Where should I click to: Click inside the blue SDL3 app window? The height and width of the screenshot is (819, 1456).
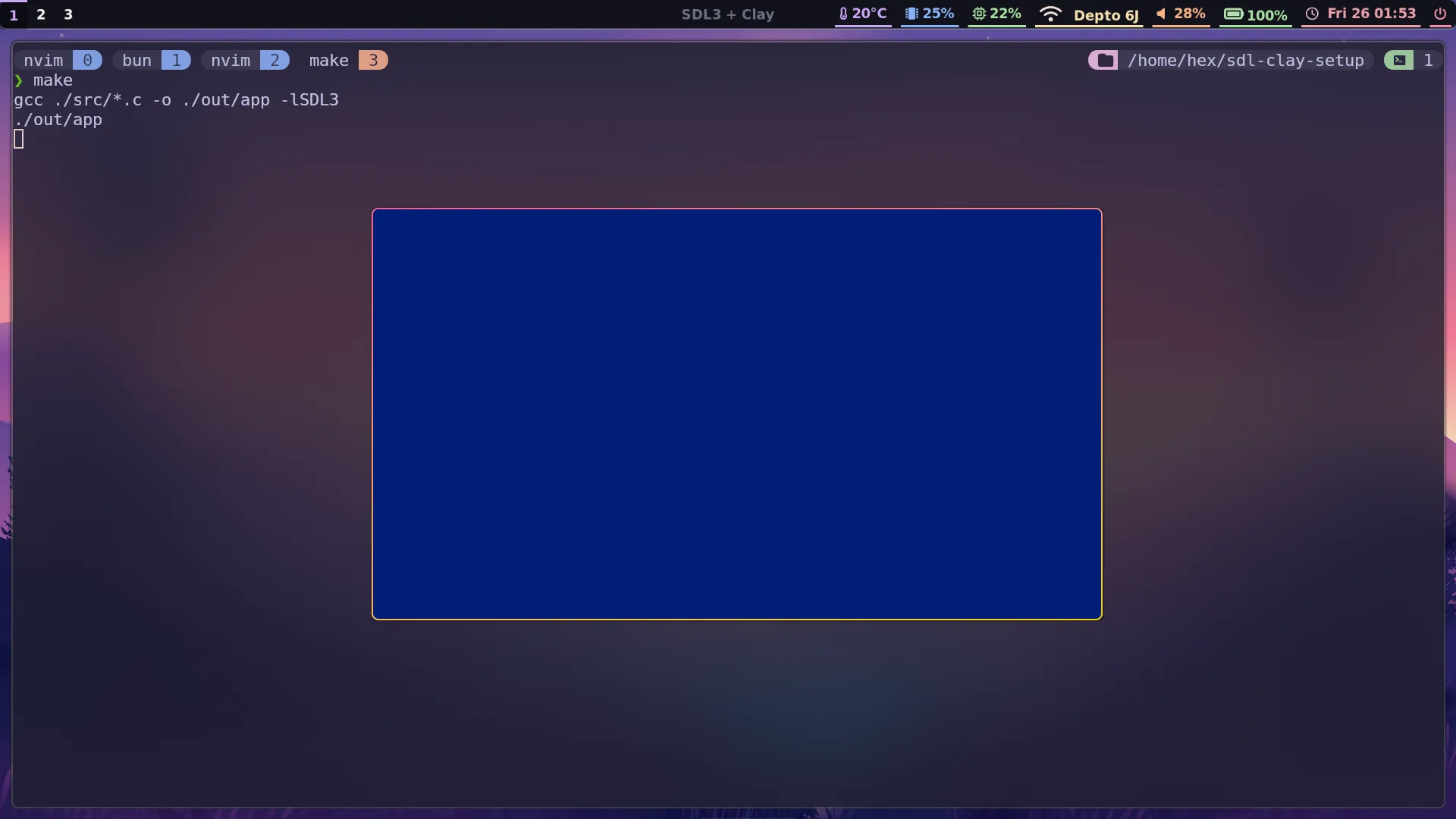click(x=736, y=414)
